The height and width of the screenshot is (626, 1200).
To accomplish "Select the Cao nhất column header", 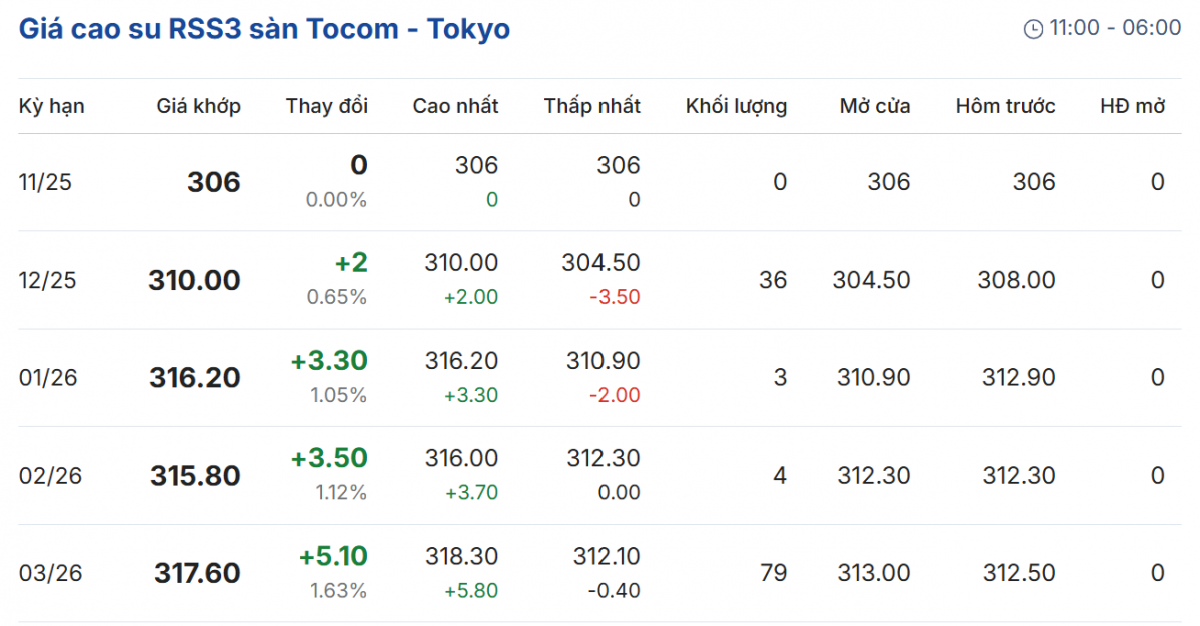I will click(x=455, y=106).
